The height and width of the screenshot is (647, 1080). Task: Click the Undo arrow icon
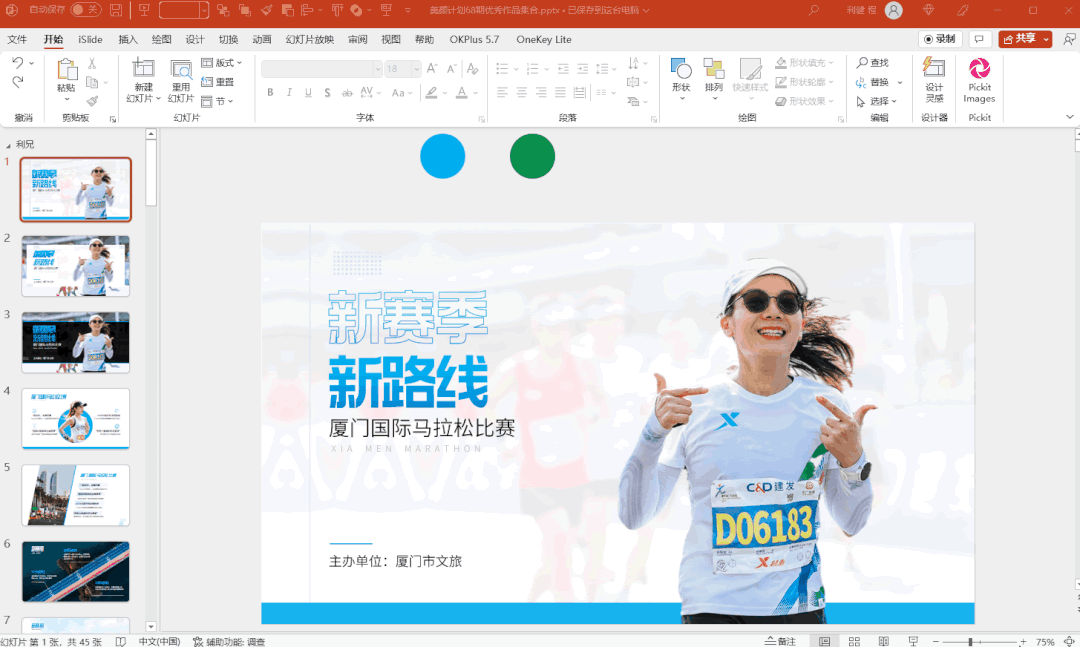19,63
